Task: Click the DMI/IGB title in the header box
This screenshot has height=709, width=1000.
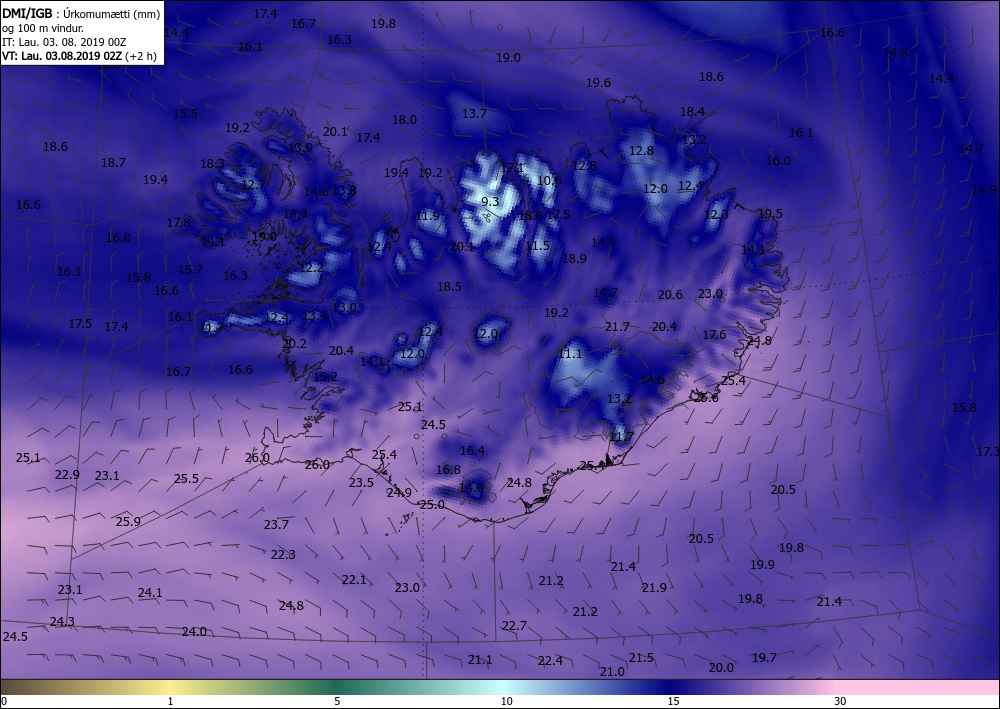Action: click(x=27, y=13)
